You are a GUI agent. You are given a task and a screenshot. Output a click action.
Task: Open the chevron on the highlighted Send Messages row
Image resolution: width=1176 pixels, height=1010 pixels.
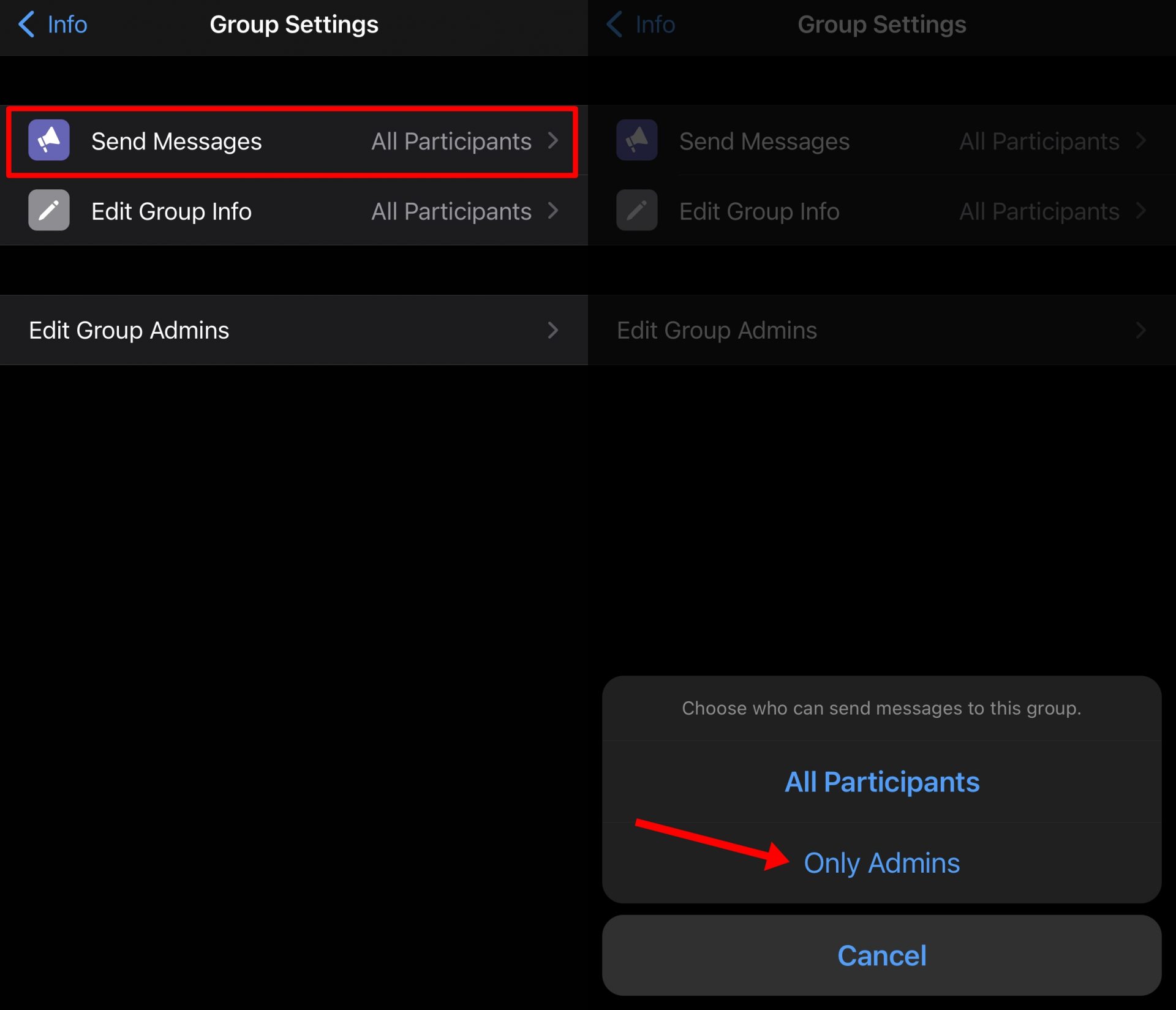click(x=553, y=141)
